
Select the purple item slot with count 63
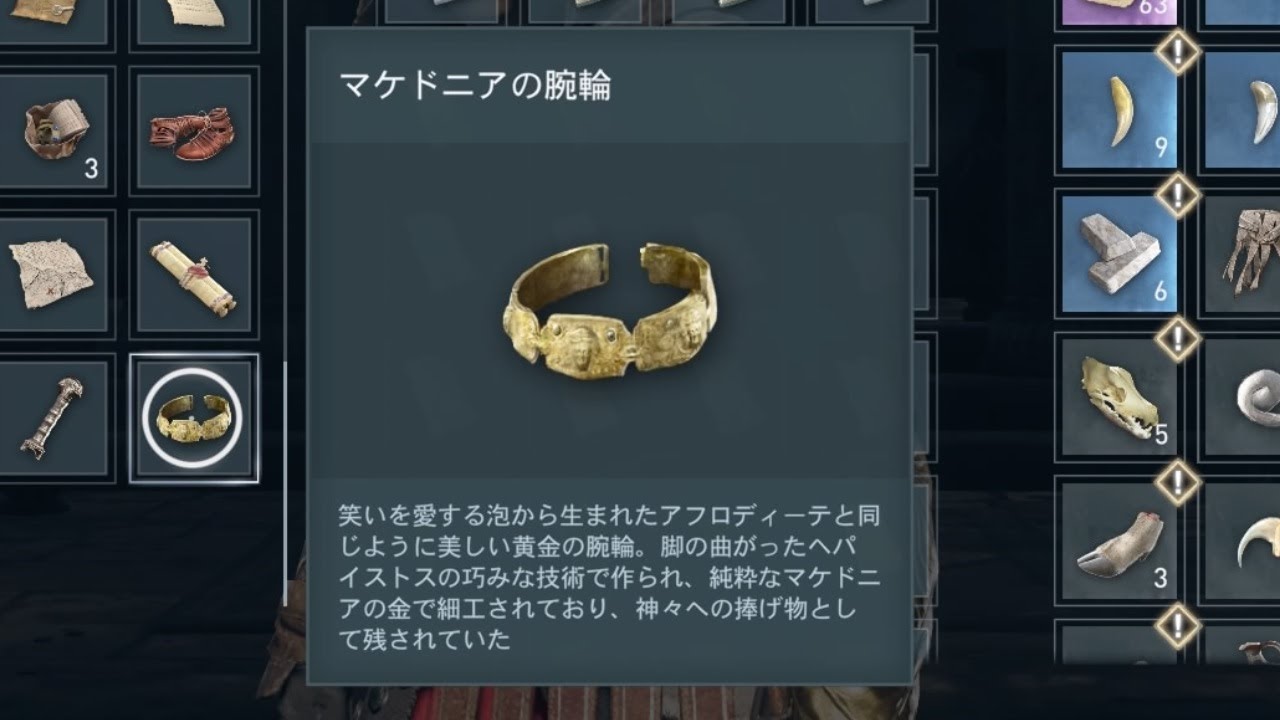tap(1119, 12)
